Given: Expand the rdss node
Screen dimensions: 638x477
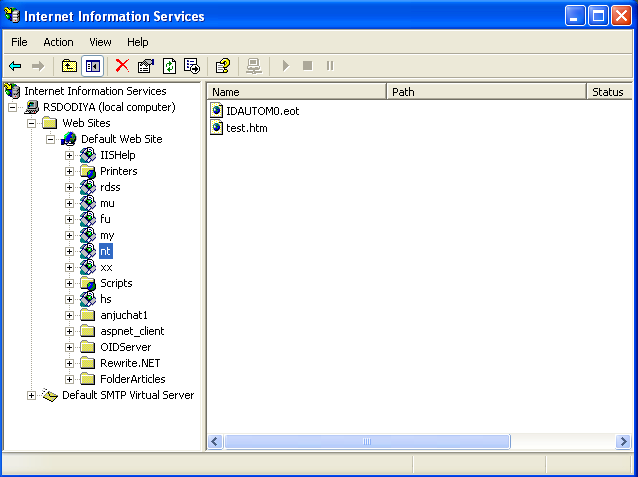Looking at the screenshot, I should coord(69,187).
